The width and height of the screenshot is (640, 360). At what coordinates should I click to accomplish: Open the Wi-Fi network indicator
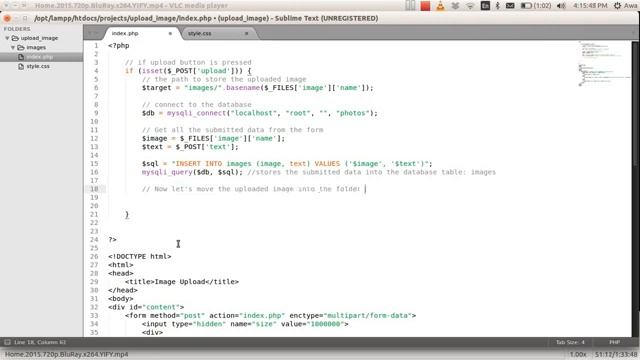point(470,6)
